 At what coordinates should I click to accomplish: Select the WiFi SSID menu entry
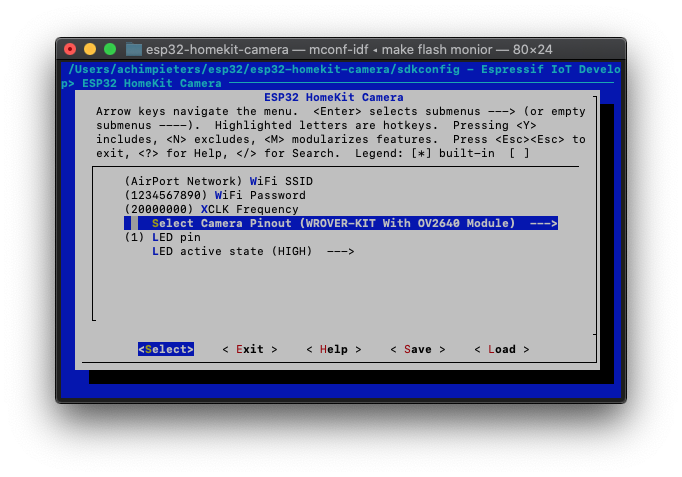coord(219,181)
